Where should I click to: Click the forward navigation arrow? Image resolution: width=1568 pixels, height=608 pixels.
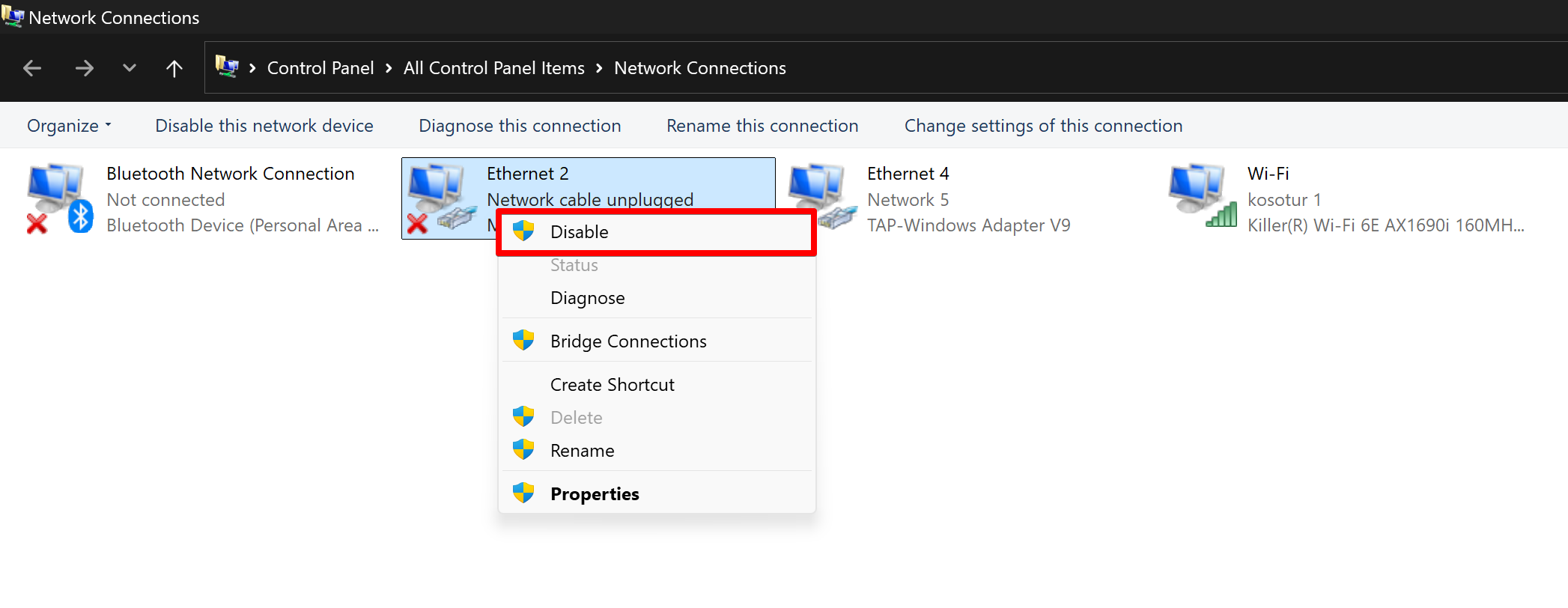[85, 68]
